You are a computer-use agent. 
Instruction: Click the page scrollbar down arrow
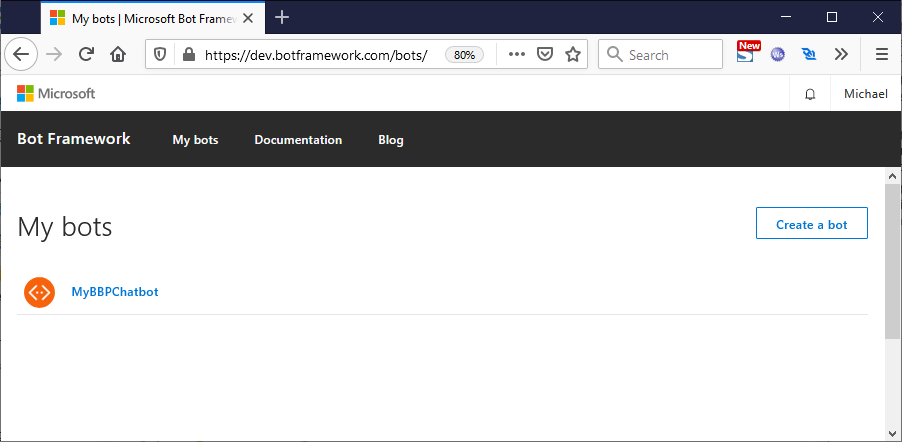[x=892, y=433]
